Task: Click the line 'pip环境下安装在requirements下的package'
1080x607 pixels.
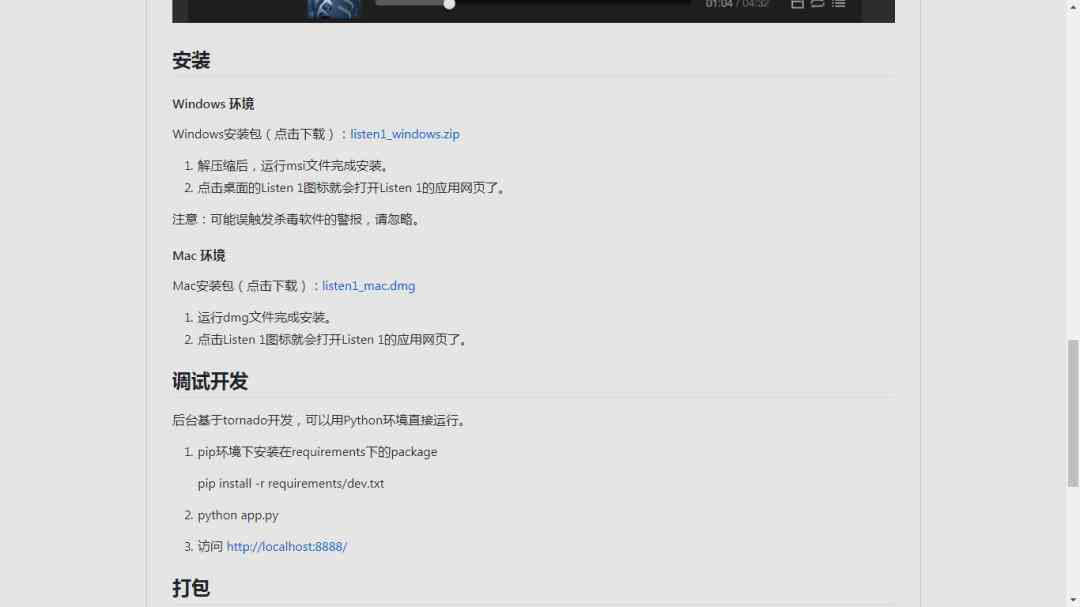Action: pos(318,452)
